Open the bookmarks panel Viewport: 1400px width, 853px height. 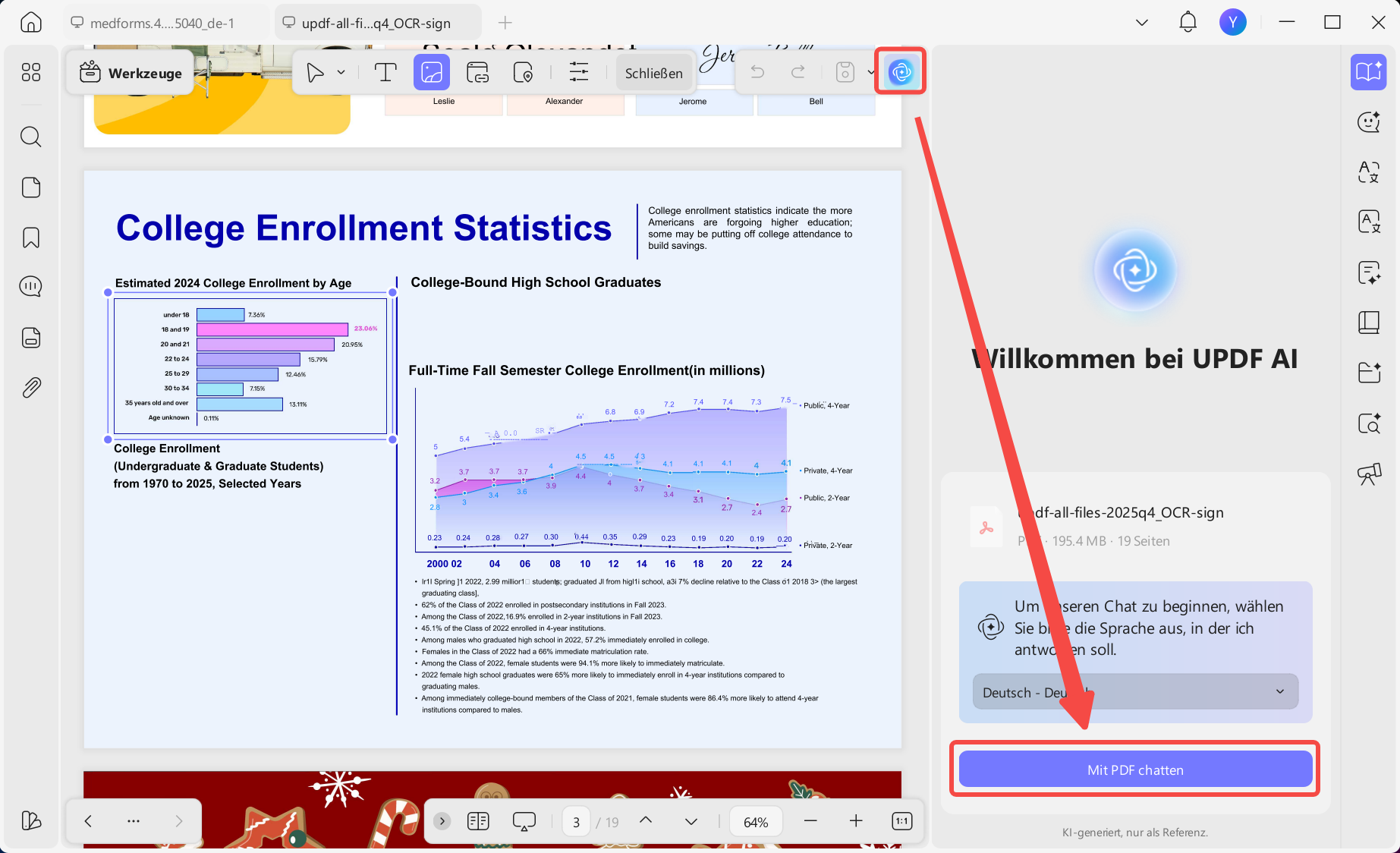click(31, 238)
